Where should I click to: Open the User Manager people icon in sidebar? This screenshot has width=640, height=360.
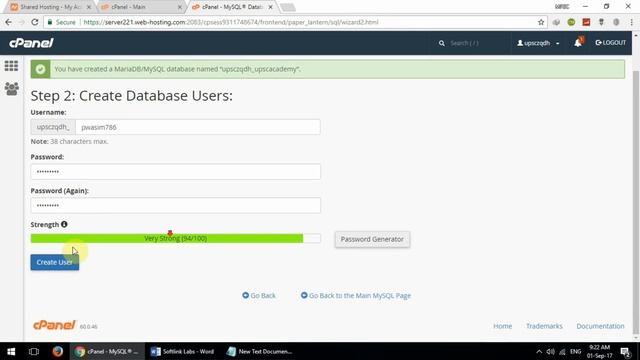pyautogui.click(x=11, y=89)
